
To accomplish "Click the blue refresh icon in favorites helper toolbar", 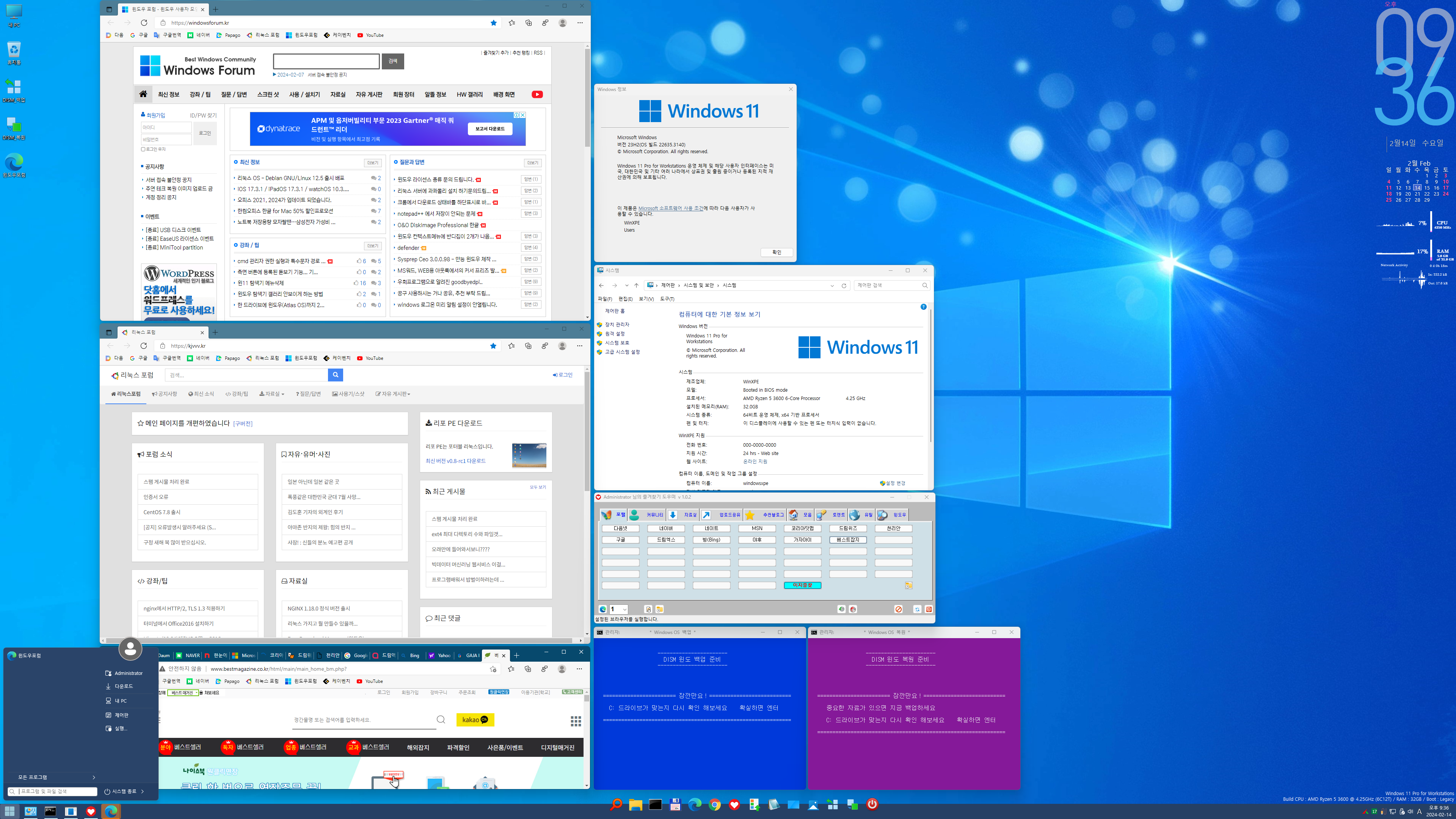I will pos(917,609).
